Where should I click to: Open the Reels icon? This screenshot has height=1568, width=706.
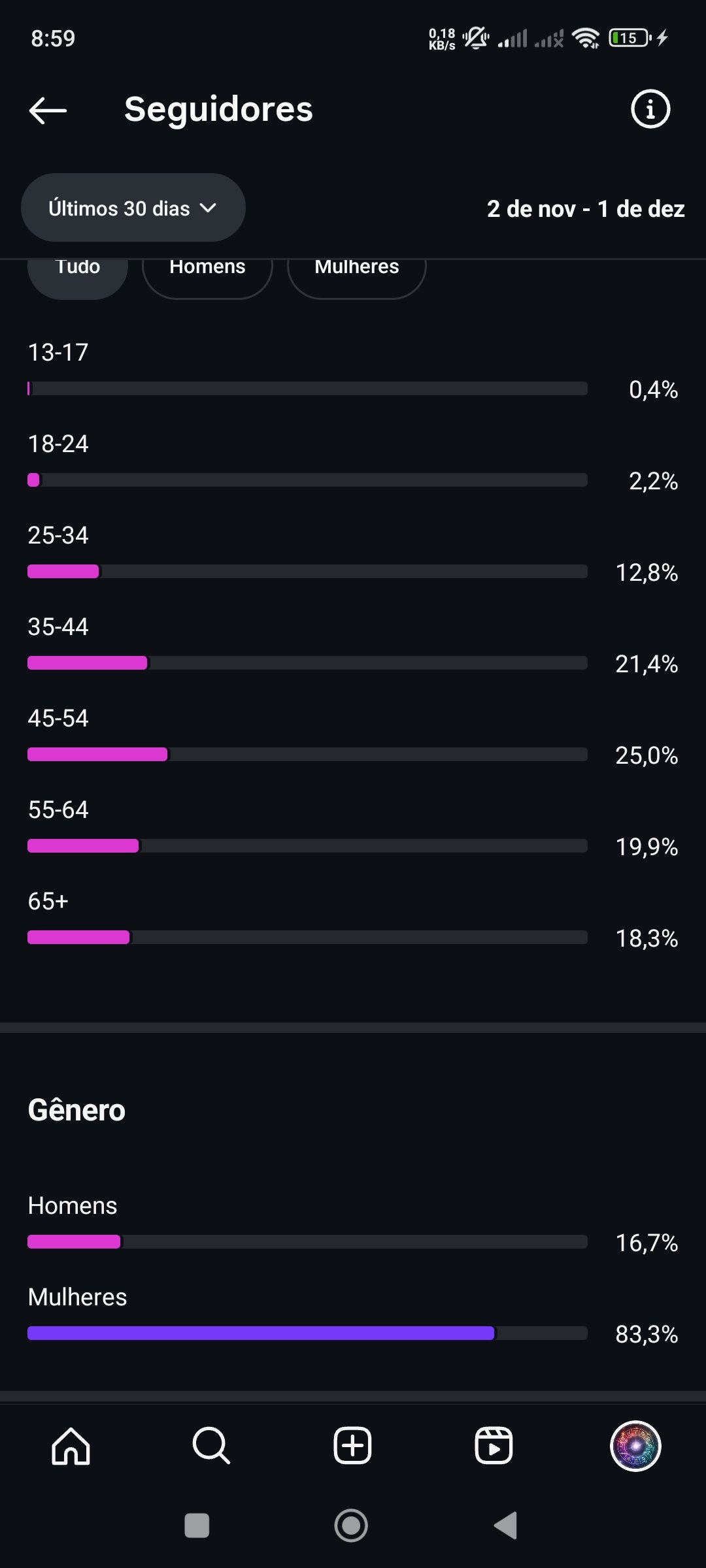494,1446
